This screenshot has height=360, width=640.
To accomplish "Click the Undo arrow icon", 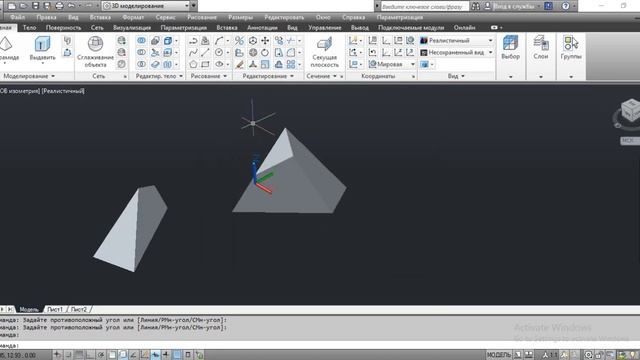I will point(71,6).
